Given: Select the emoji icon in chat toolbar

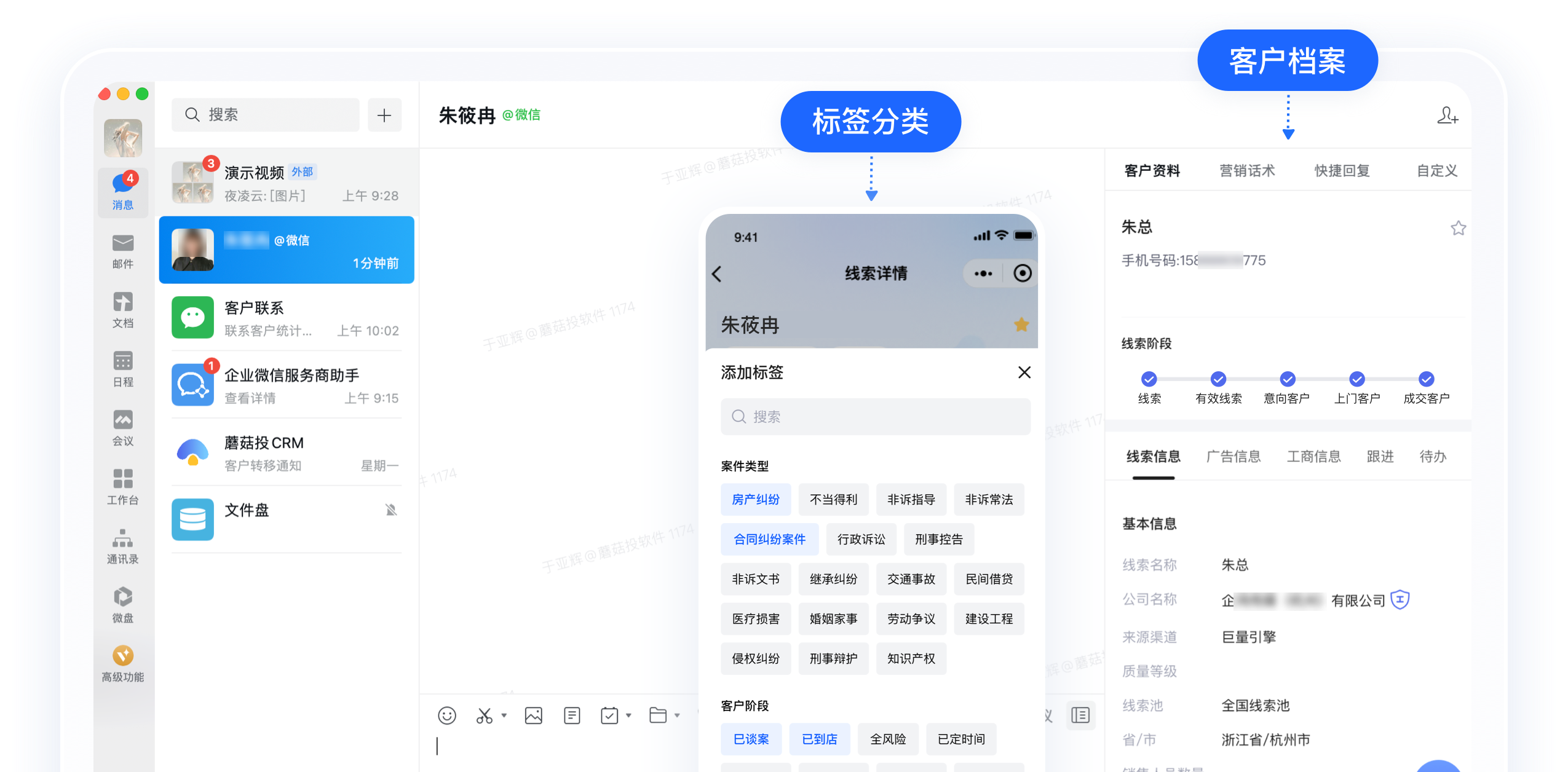Looking at the screenshot, I should click(x=447, y=715).
